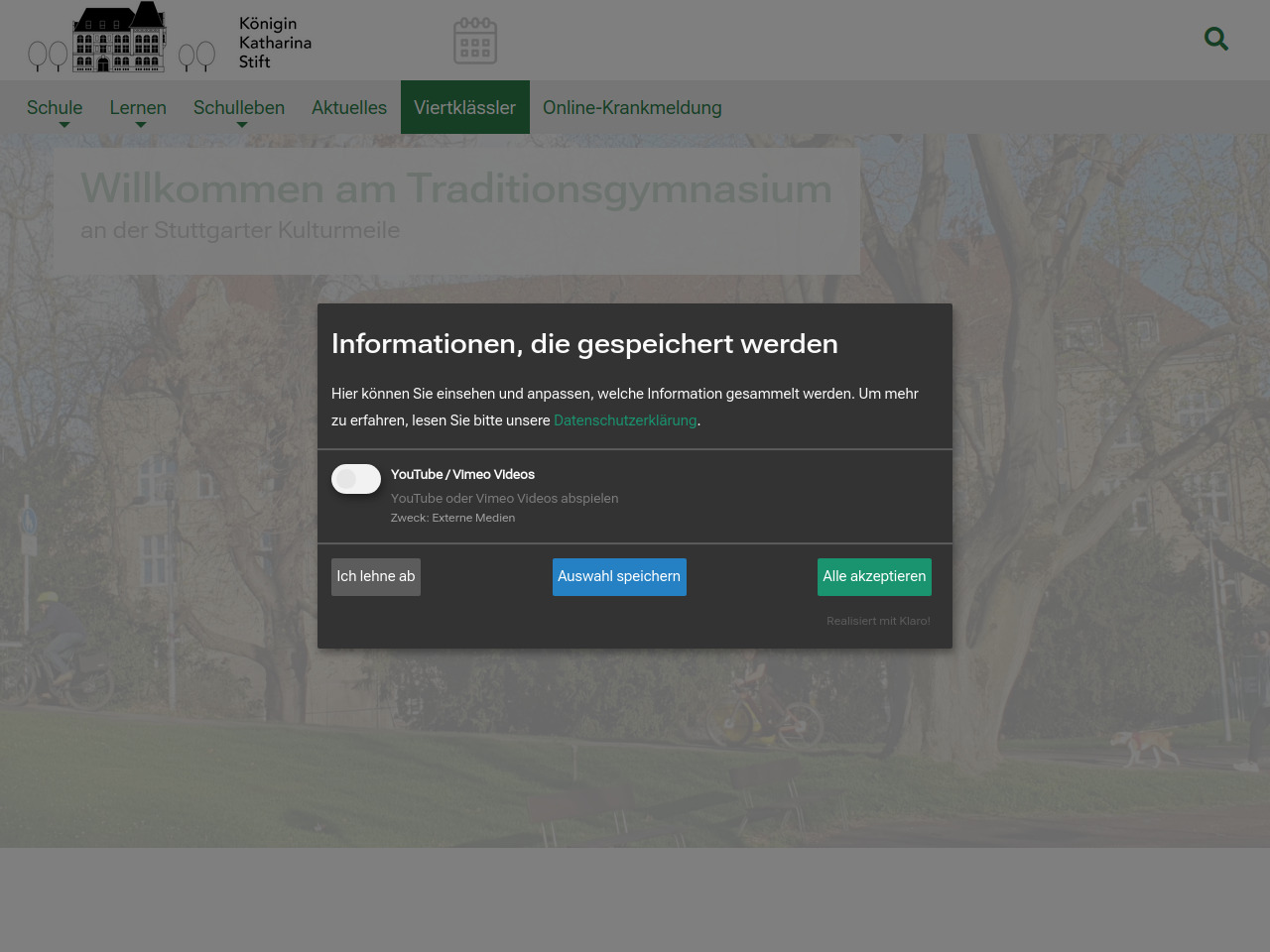Accept all with 'Alle akzeptieren'
The width and height of the screenshot is (1270, 952).
[x=874, y=577]
